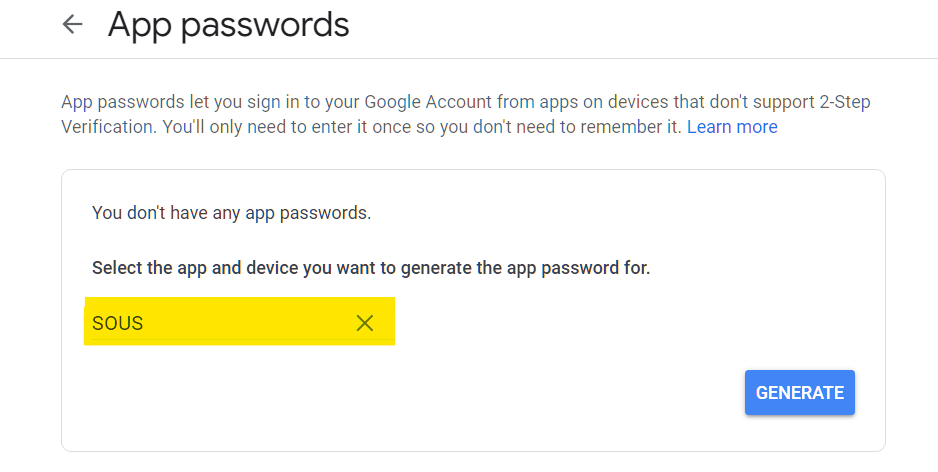
Task: Click the words '2-Step' in the description
Action: pyautogui.click(x=845, y=102)
